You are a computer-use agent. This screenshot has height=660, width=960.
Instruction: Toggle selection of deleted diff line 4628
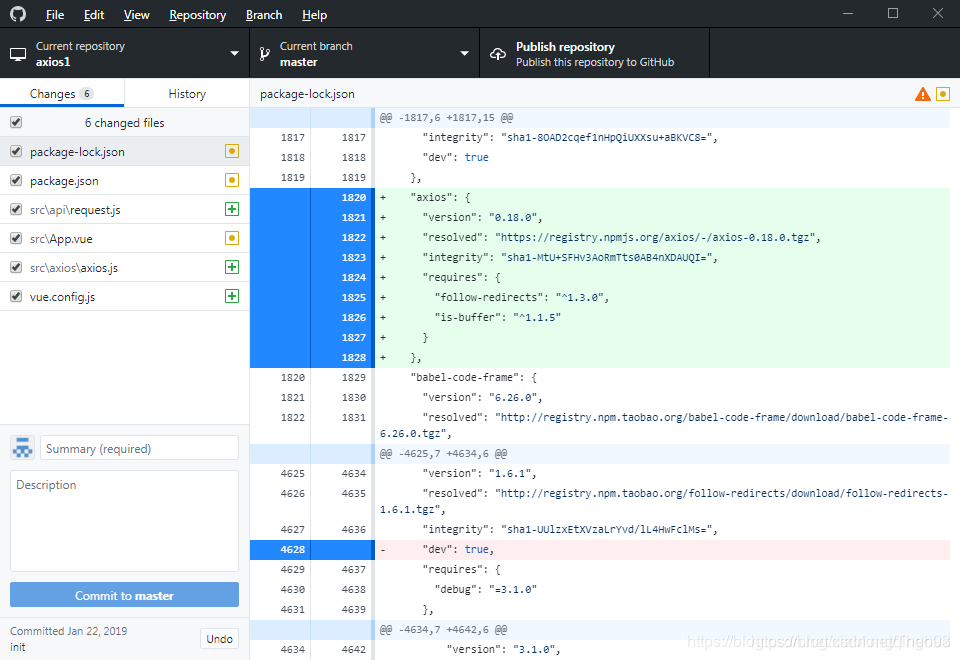pyautogui.click(x=312, y=549)
